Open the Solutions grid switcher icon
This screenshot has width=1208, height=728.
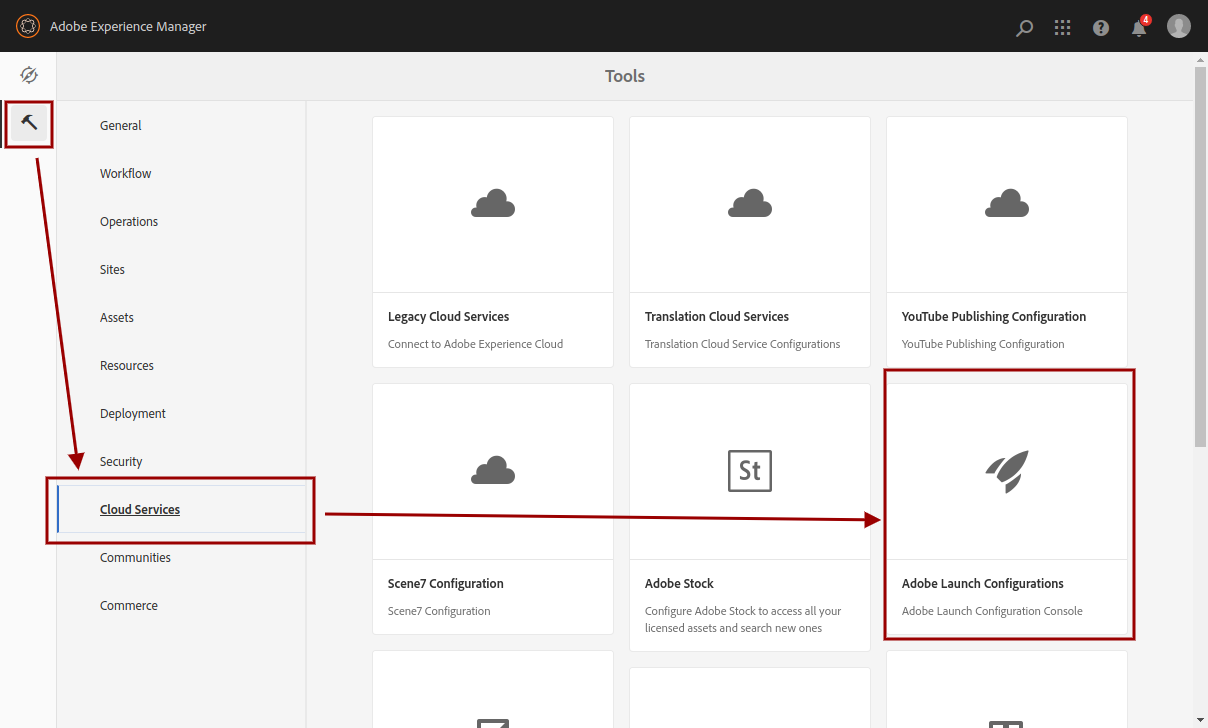point(1063,28)
